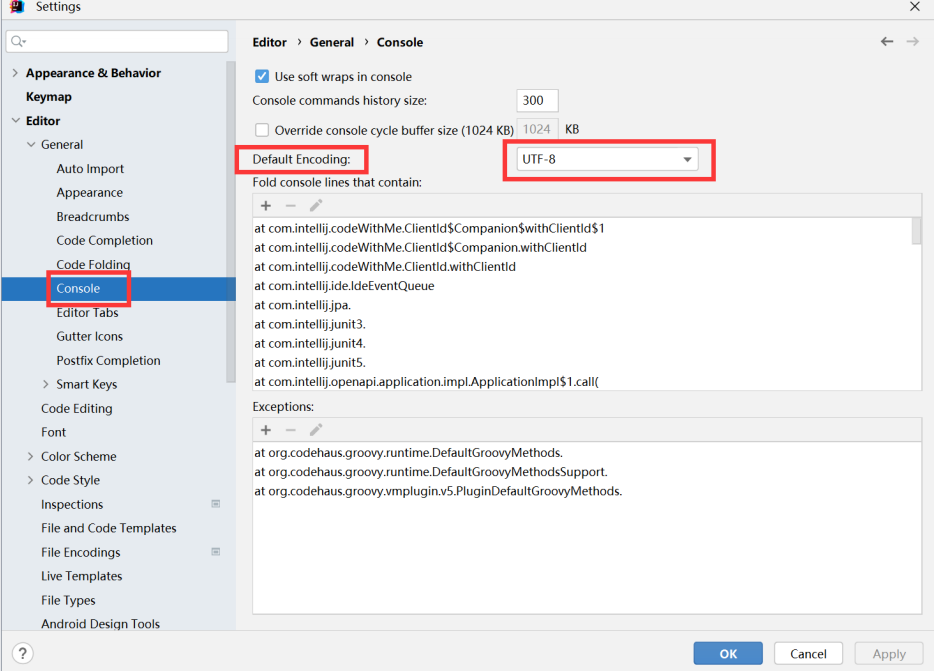934x671 pixels.
Task: Open the Default Encoding UTF-8 dropdown
Action: pos(607,159)
